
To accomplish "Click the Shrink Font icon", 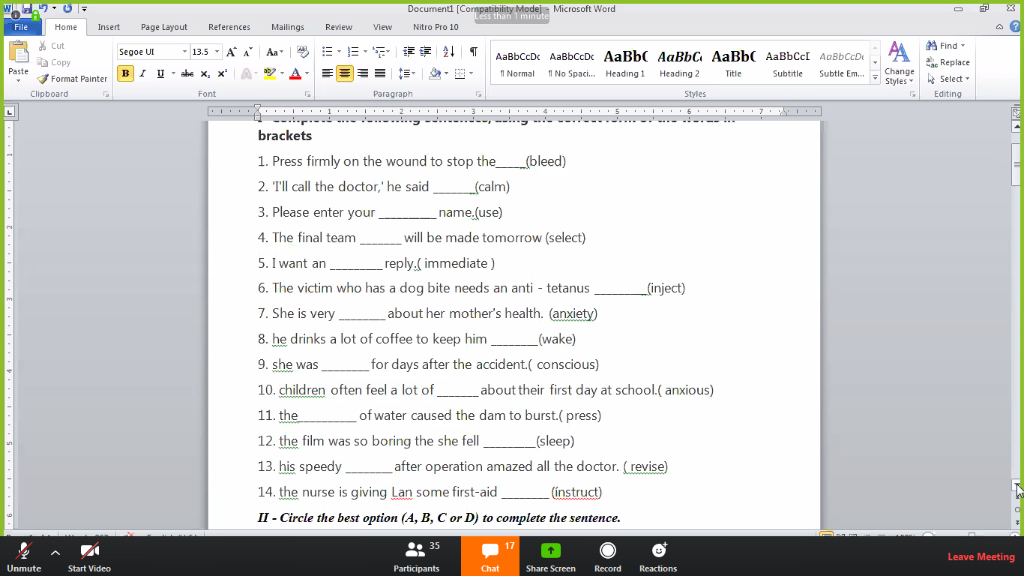I will (248, 52).
